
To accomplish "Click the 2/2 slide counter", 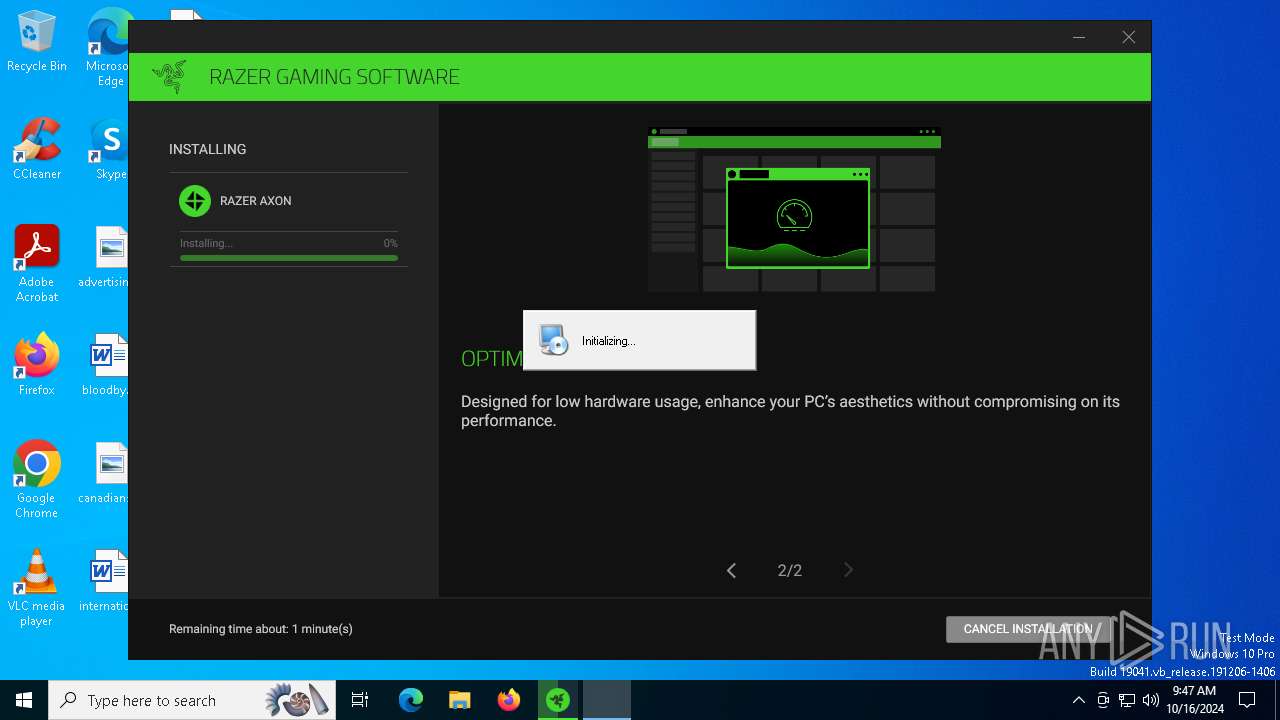I will point(790,570).
